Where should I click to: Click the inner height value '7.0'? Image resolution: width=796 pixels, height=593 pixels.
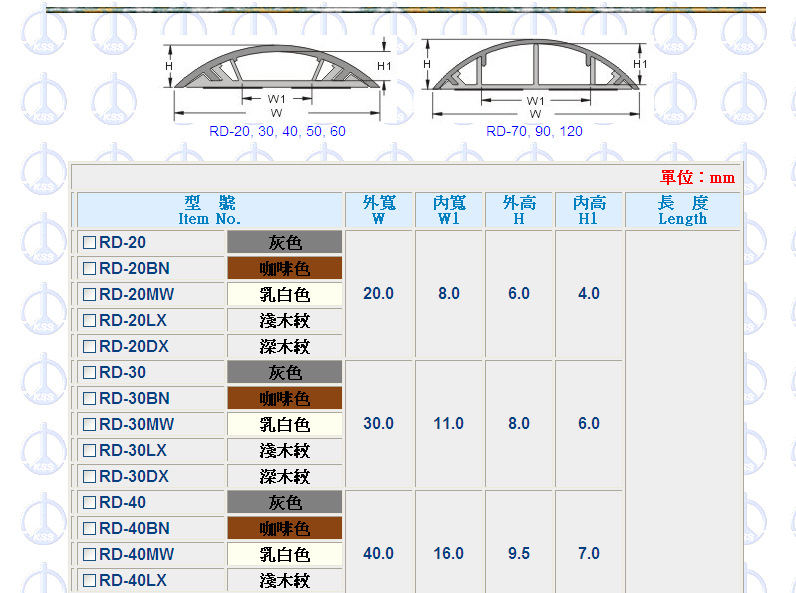coord(589,553)
